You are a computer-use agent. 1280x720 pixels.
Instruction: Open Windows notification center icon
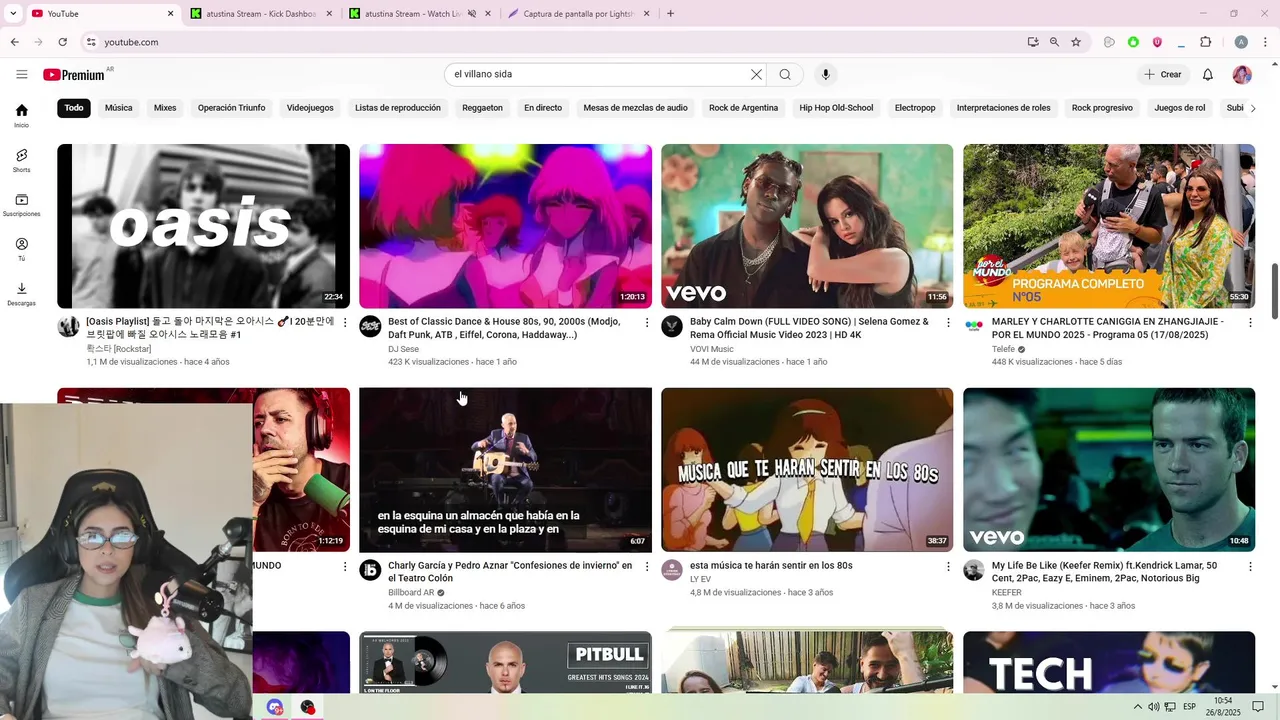click(1258, 707)
